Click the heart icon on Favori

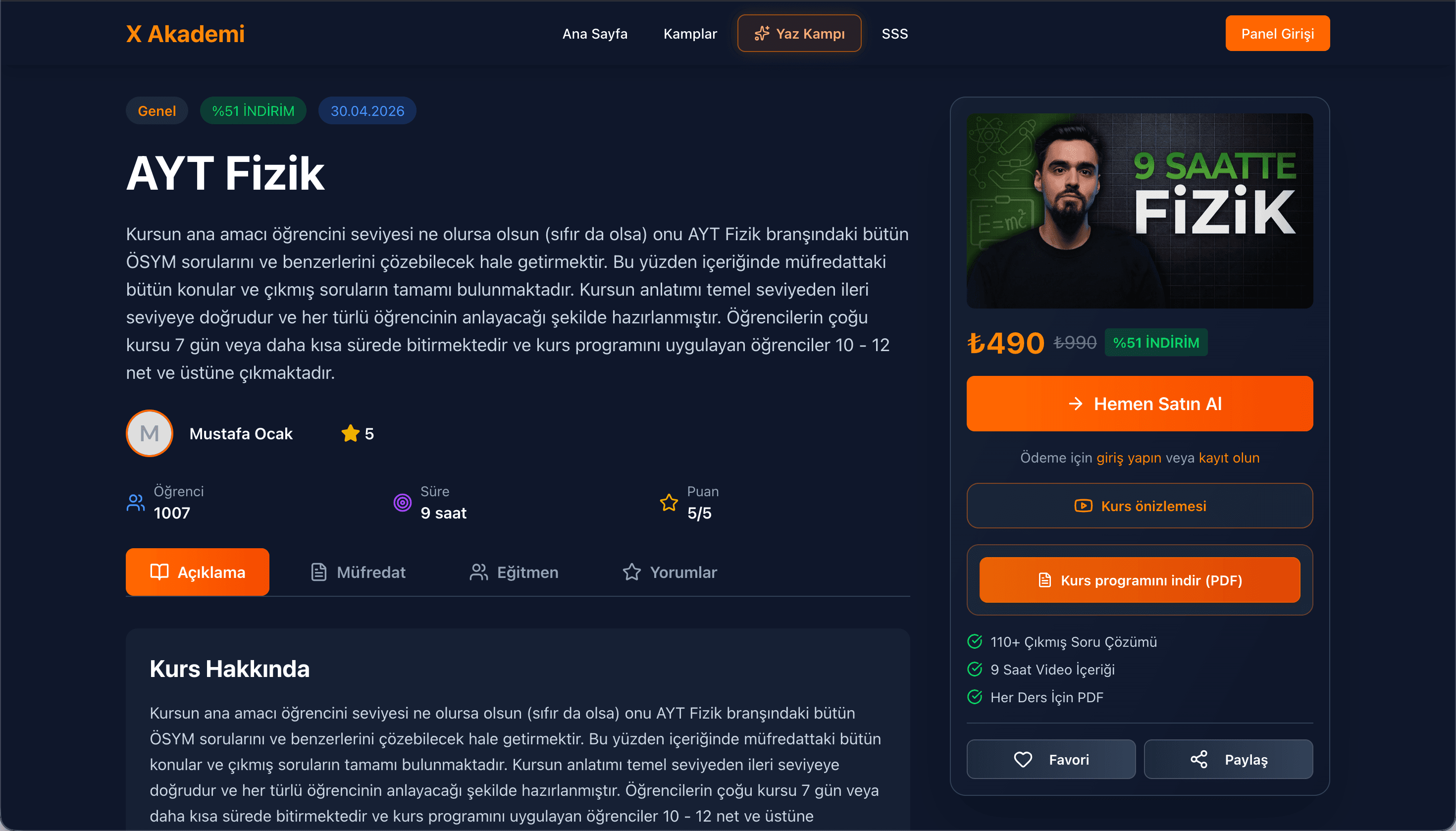1023,760
